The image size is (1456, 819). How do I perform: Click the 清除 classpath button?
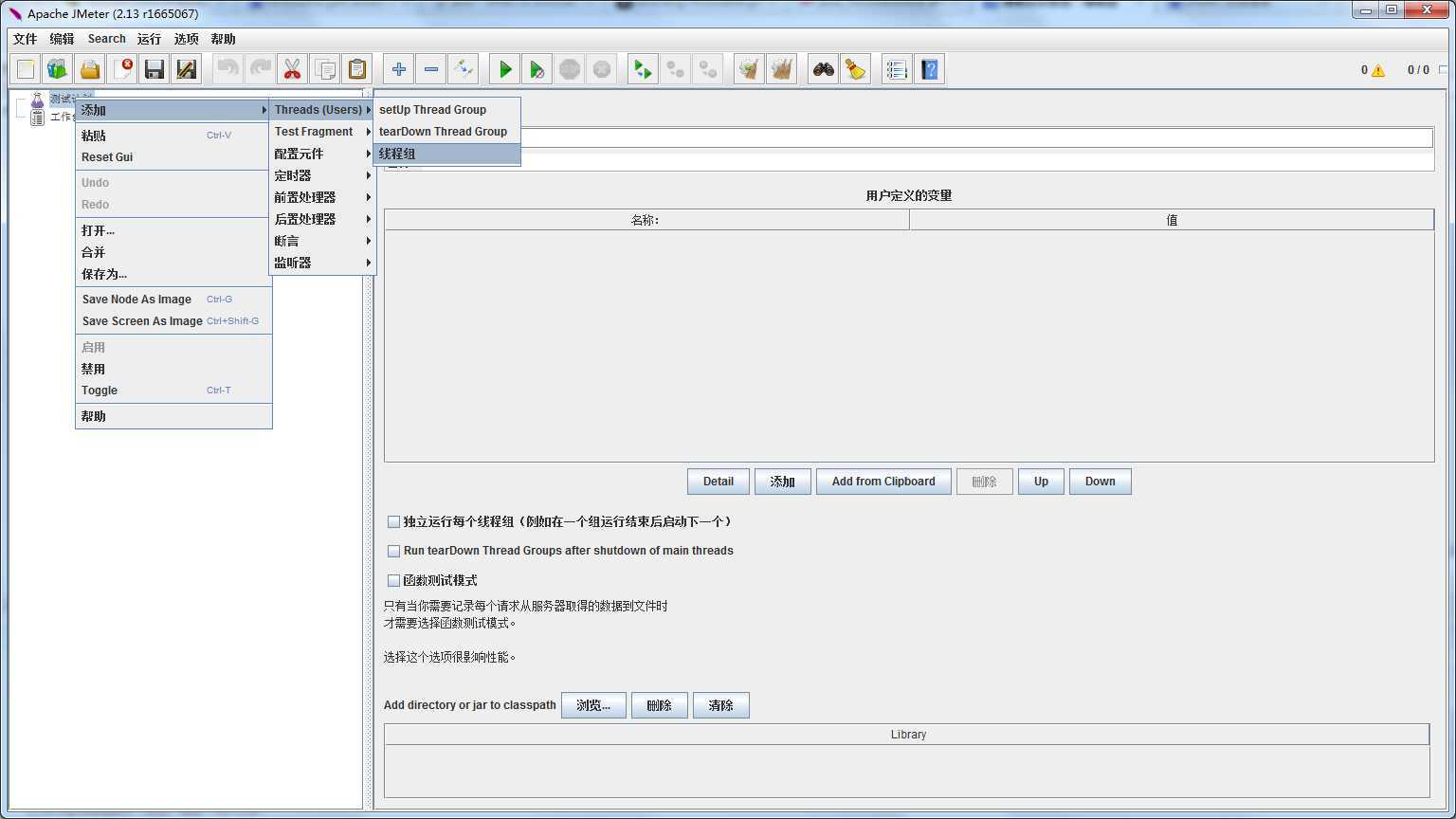(720, 705)
